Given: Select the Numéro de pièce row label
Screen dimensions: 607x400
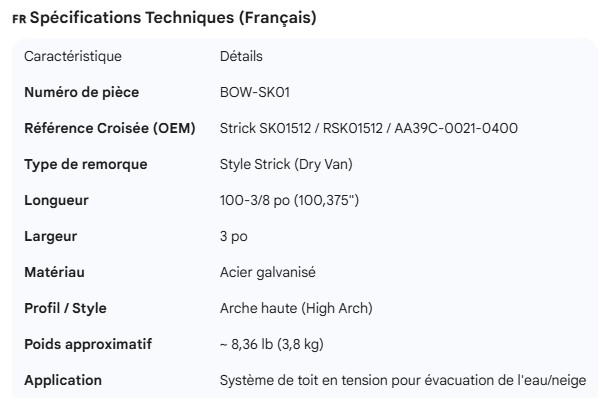Looking at the screenshot, I should pyautogui.click(x=81, y=92).
